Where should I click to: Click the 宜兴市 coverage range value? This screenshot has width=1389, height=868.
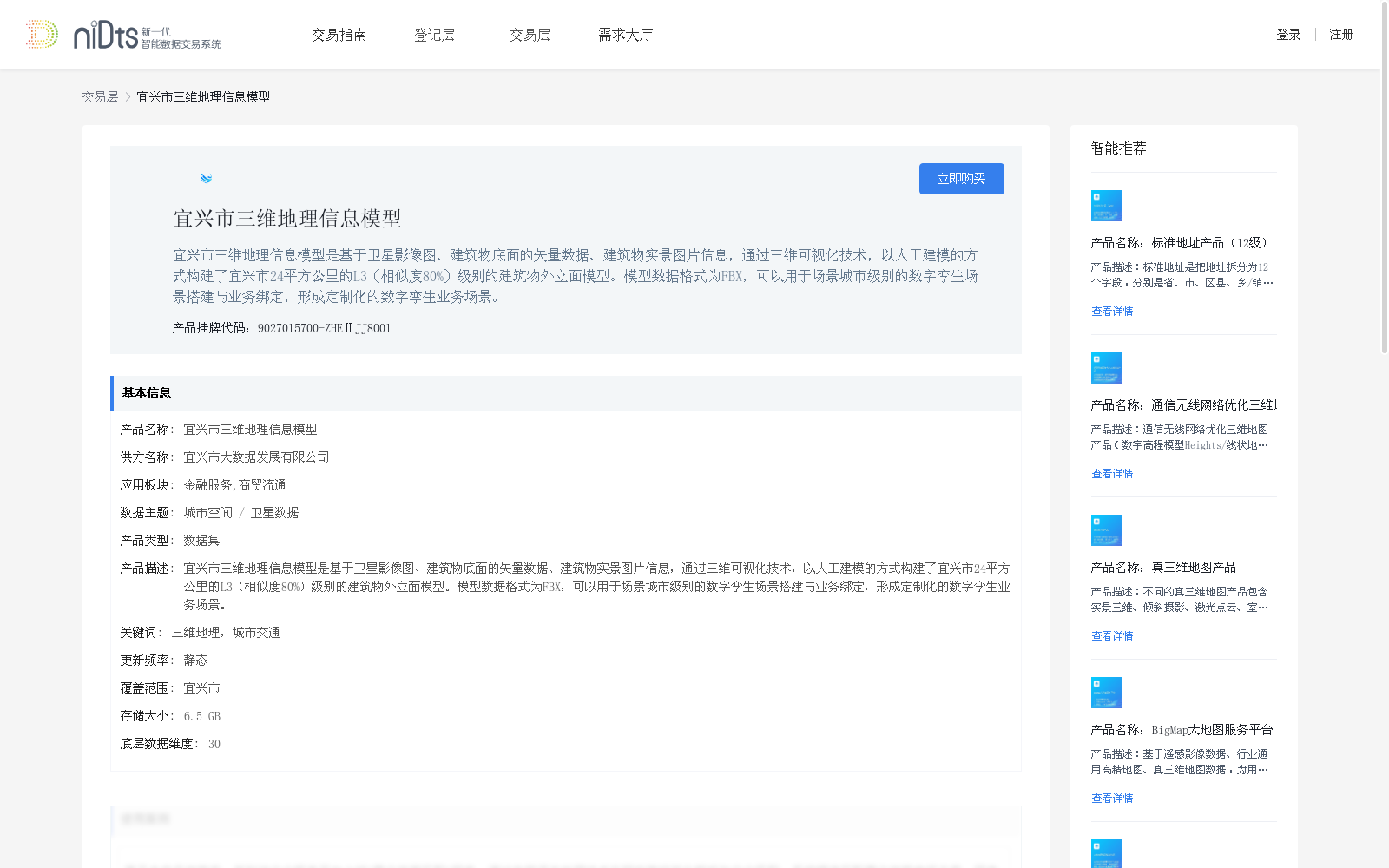tap(201, 688)
